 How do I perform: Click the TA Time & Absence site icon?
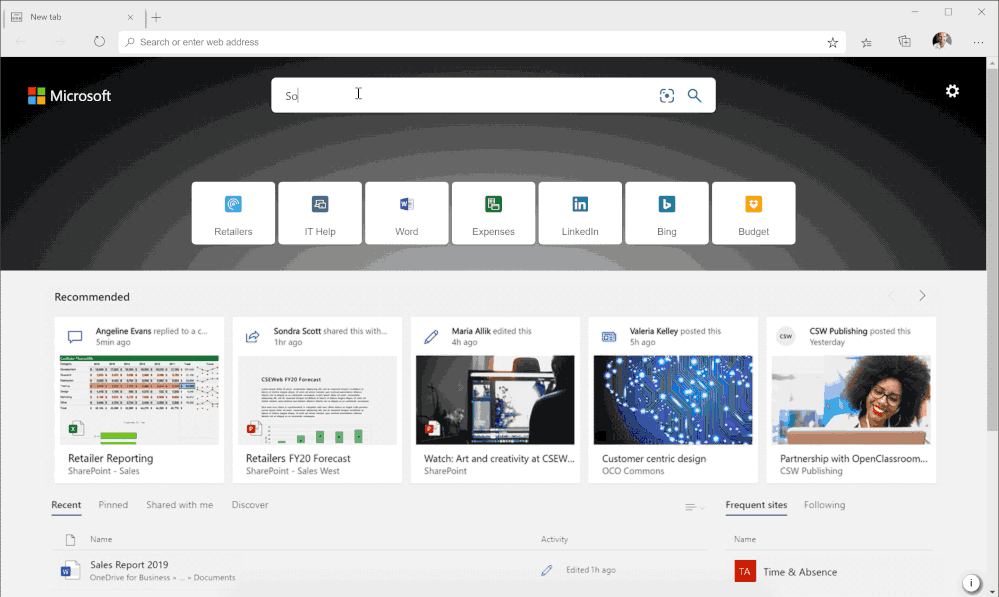pyautogui.click(x=745, y=572)
